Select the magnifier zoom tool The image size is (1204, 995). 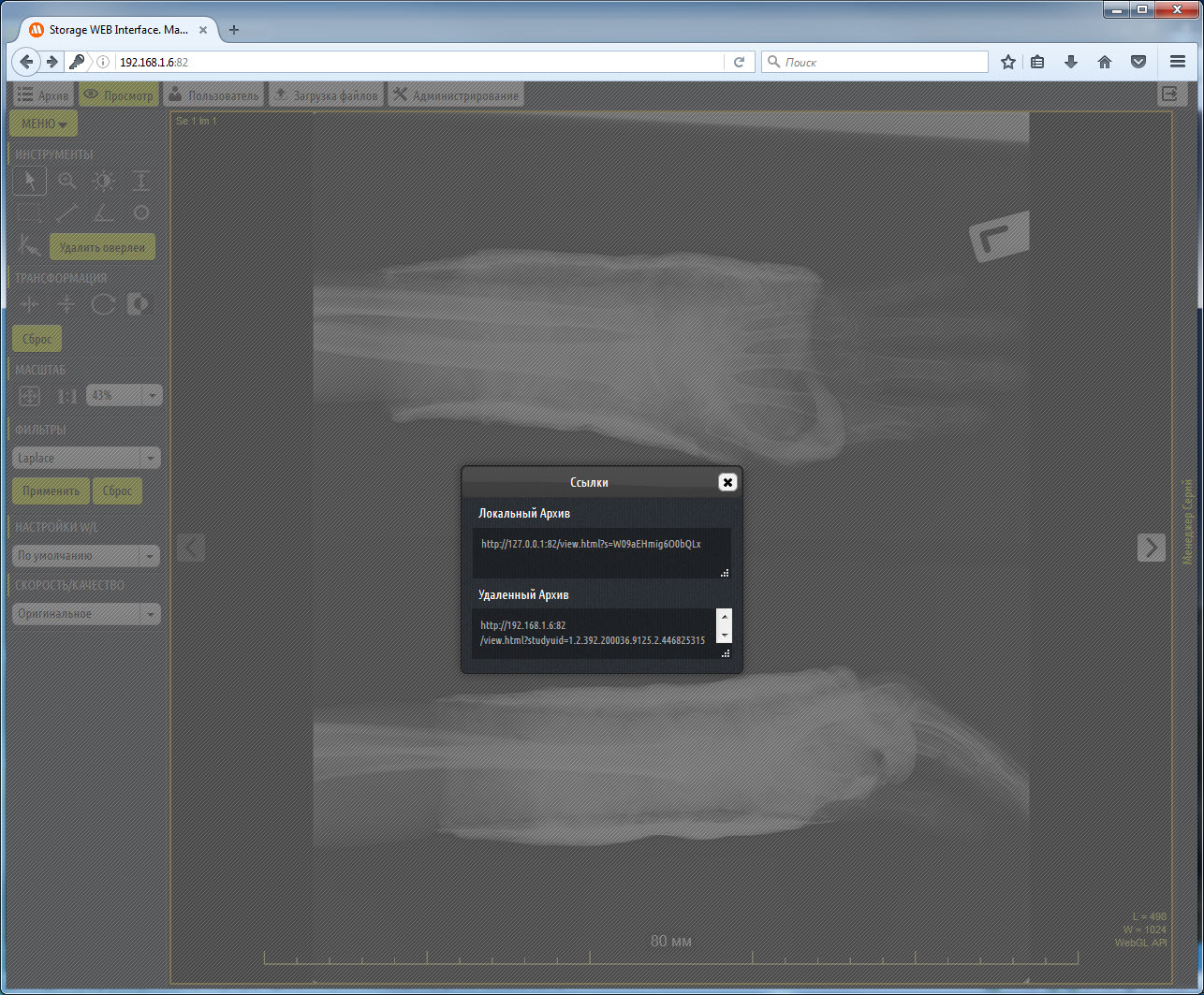pos(66,181)
